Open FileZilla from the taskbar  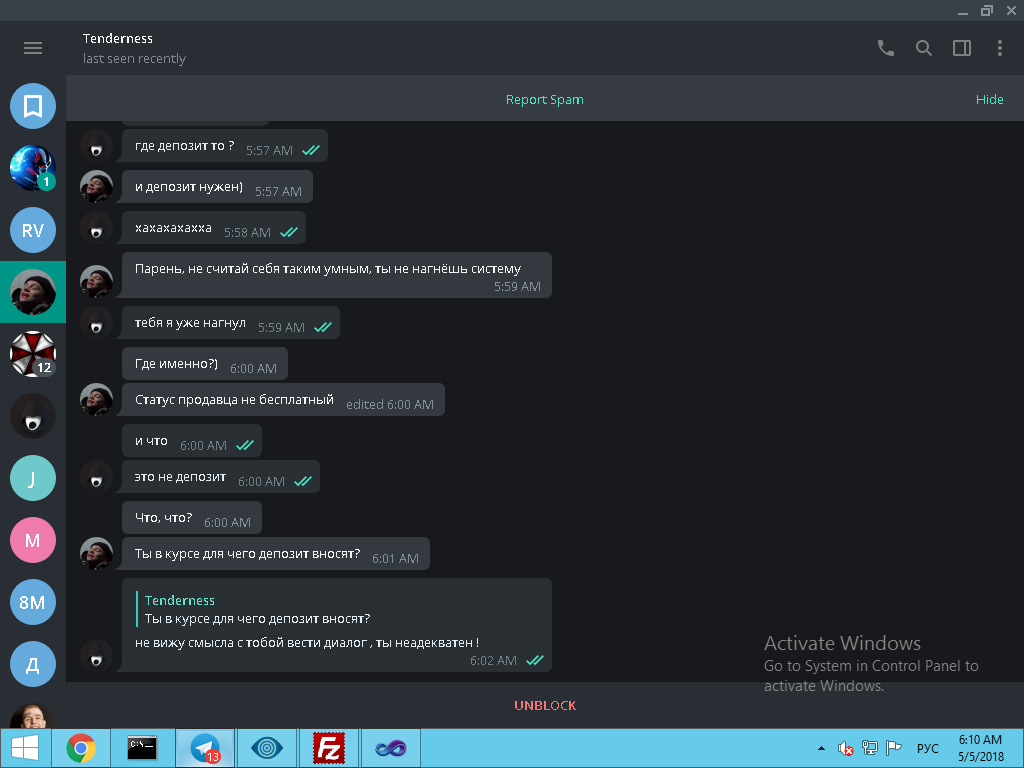(x=329, y=748)
